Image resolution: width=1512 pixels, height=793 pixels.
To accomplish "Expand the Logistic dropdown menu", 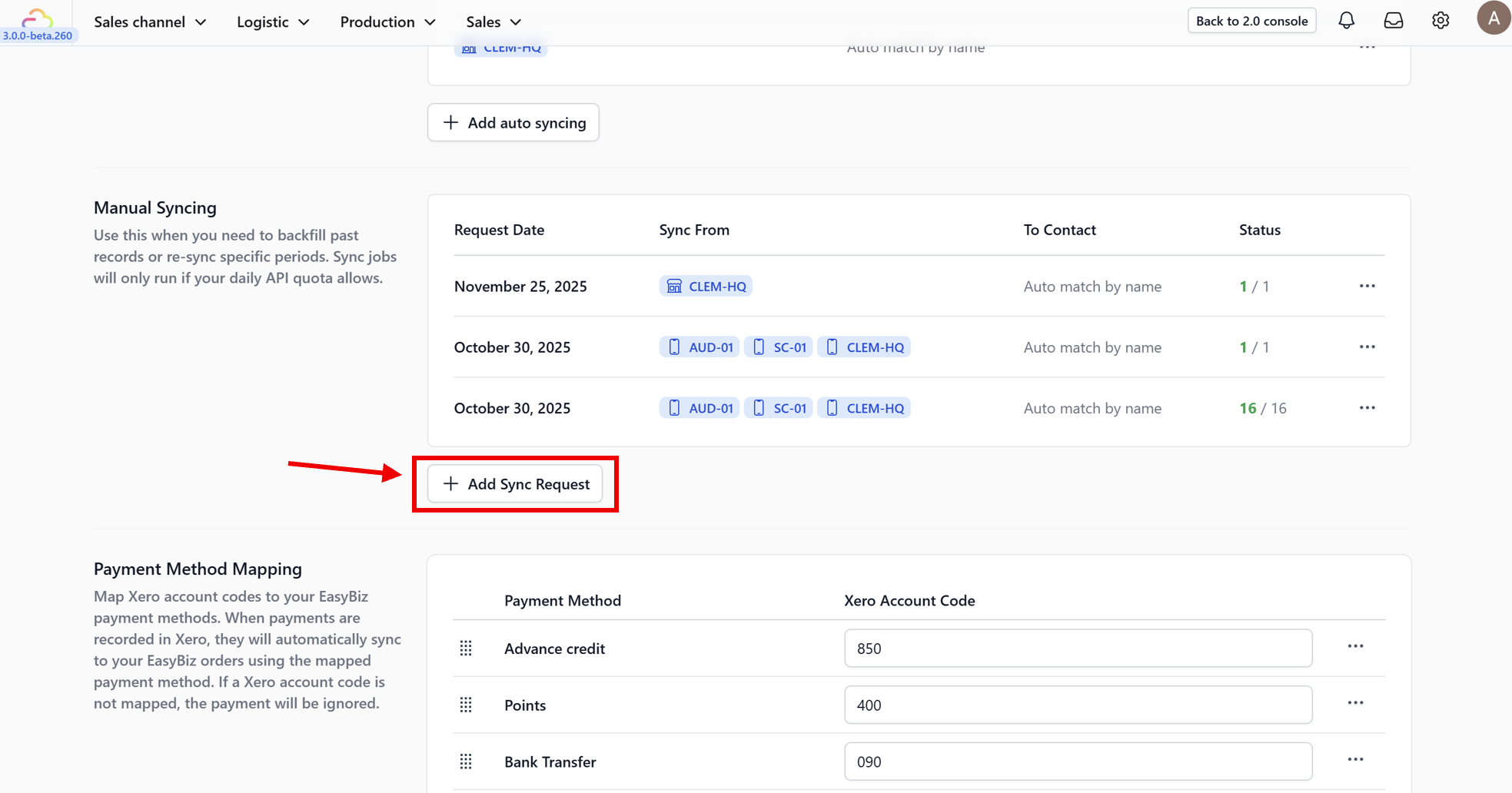I will (273, 22).
